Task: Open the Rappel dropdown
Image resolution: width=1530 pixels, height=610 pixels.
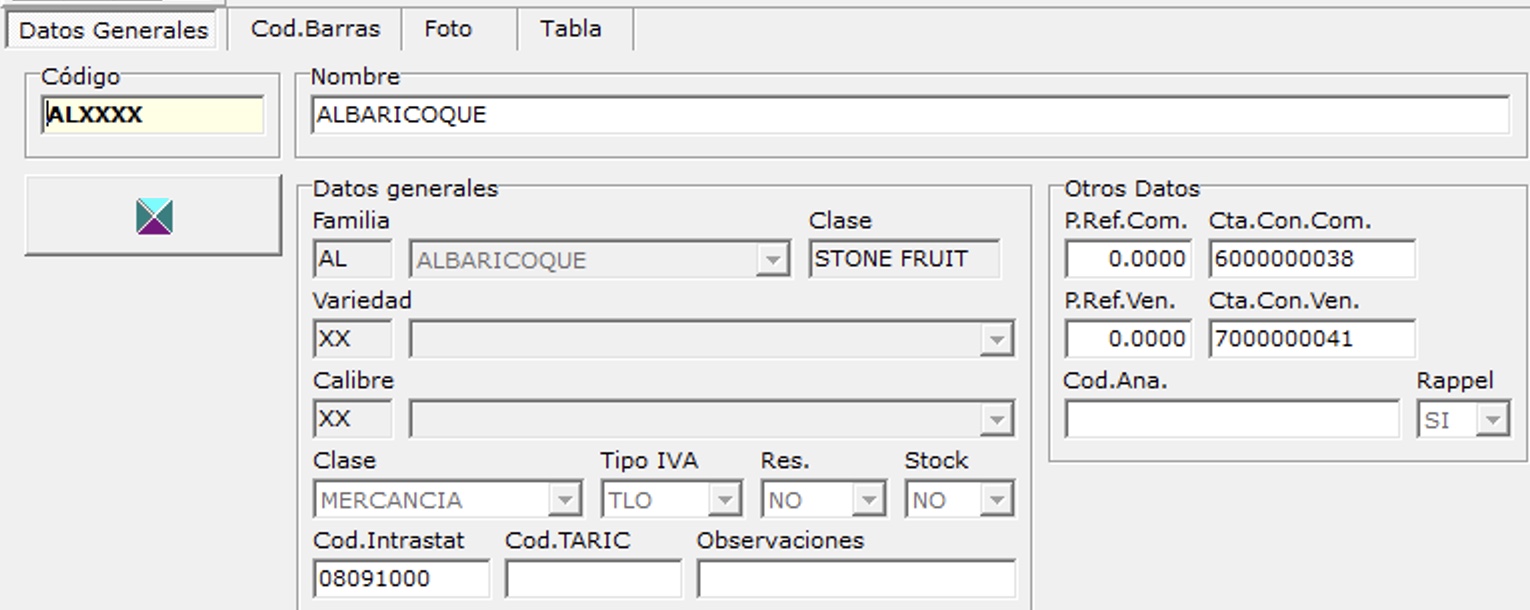Action: tap(1492, 420)
